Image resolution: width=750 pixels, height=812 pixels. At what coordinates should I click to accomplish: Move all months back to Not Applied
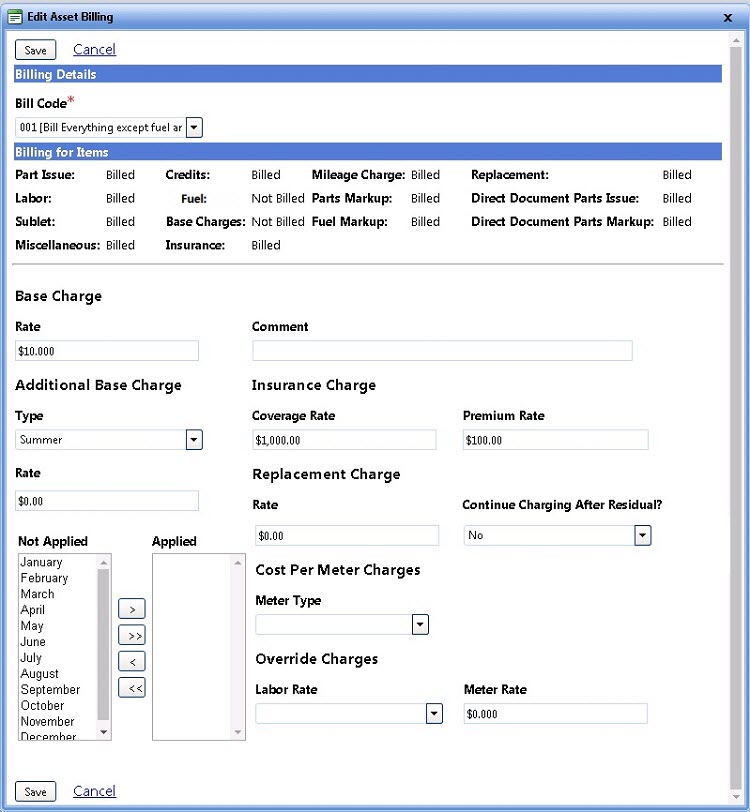pos(132,688)
